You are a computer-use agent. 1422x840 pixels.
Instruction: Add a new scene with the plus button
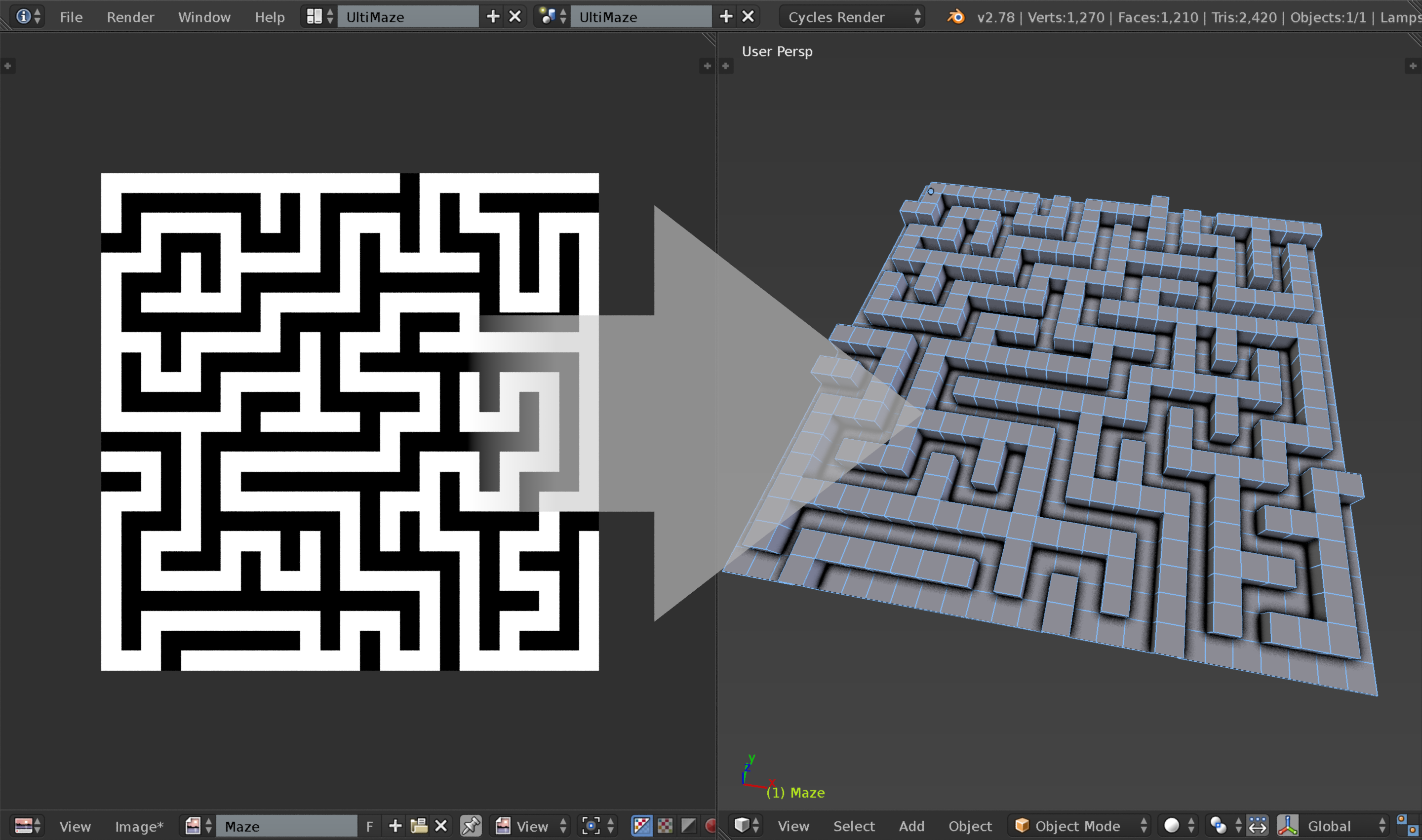[726, 16]
